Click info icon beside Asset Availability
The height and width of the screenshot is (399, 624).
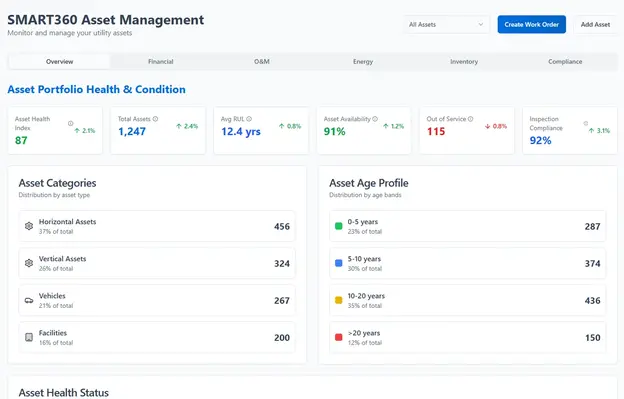coord(375,119)
